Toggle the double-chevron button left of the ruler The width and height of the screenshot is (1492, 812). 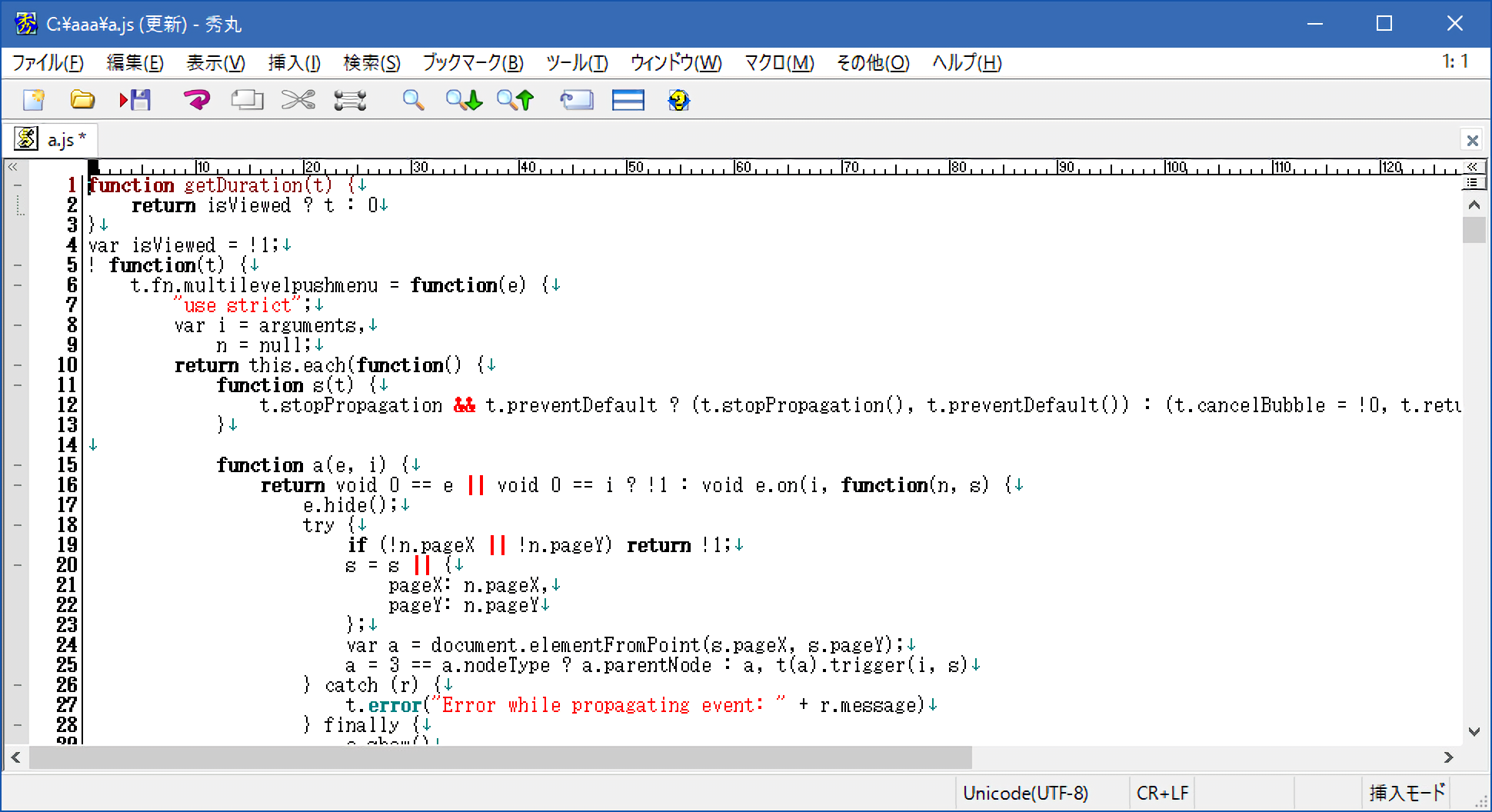(x=13, y=167)
